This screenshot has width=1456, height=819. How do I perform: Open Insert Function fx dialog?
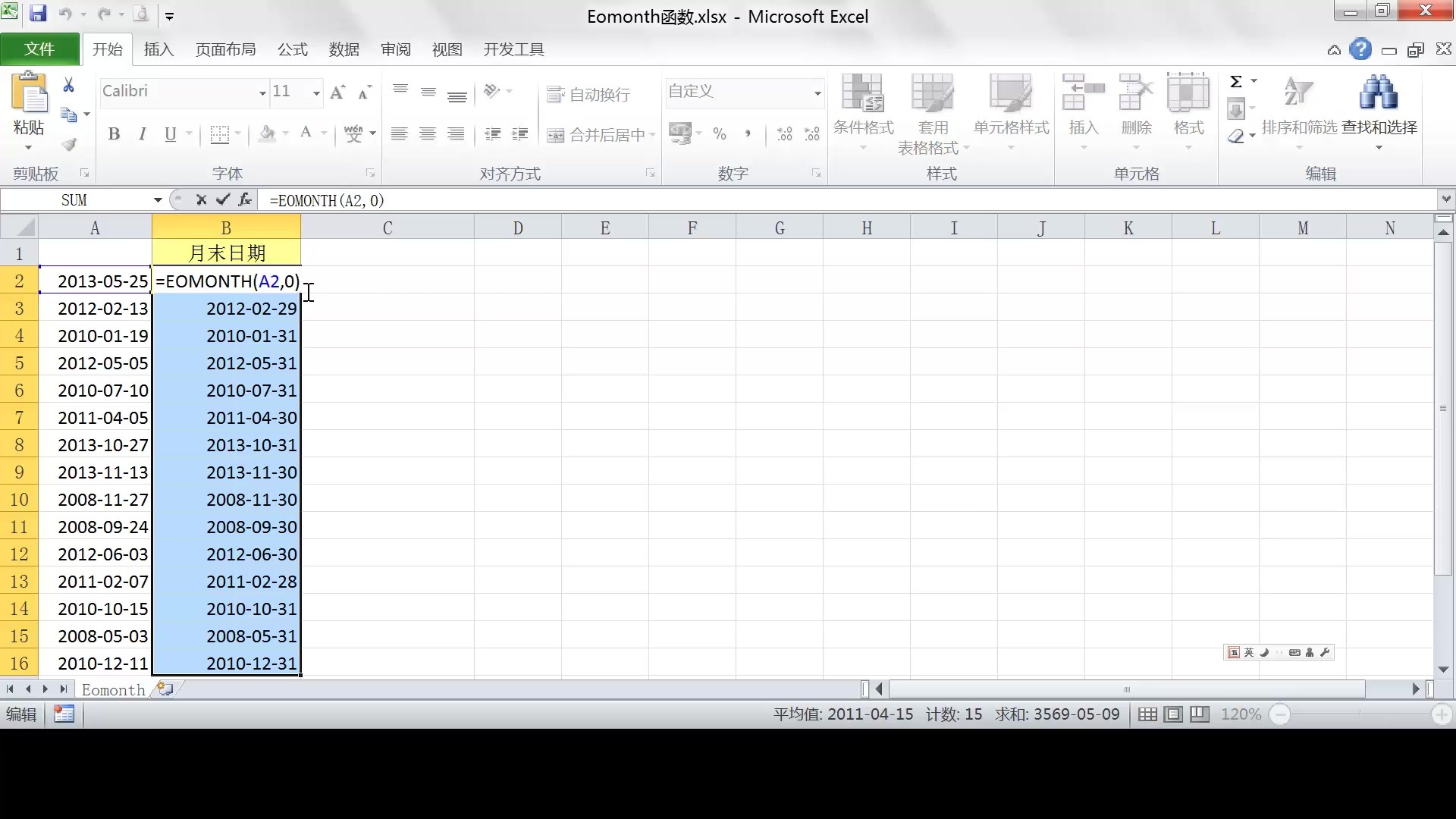(x=245, y=199)
